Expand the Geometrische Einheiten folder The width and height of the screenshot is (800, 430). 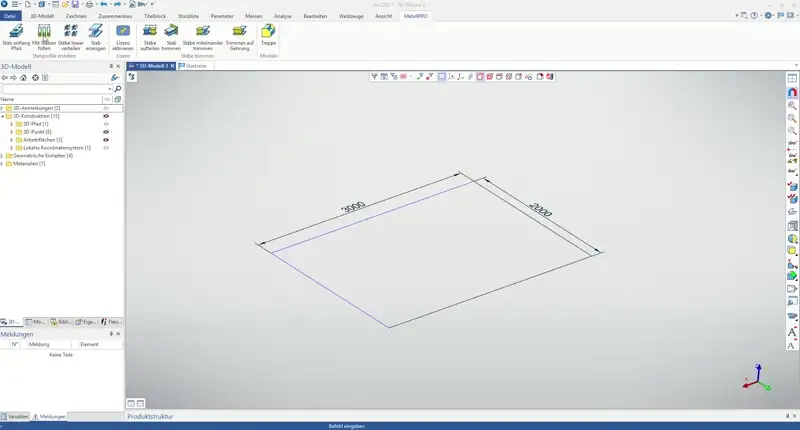point(3,156)
